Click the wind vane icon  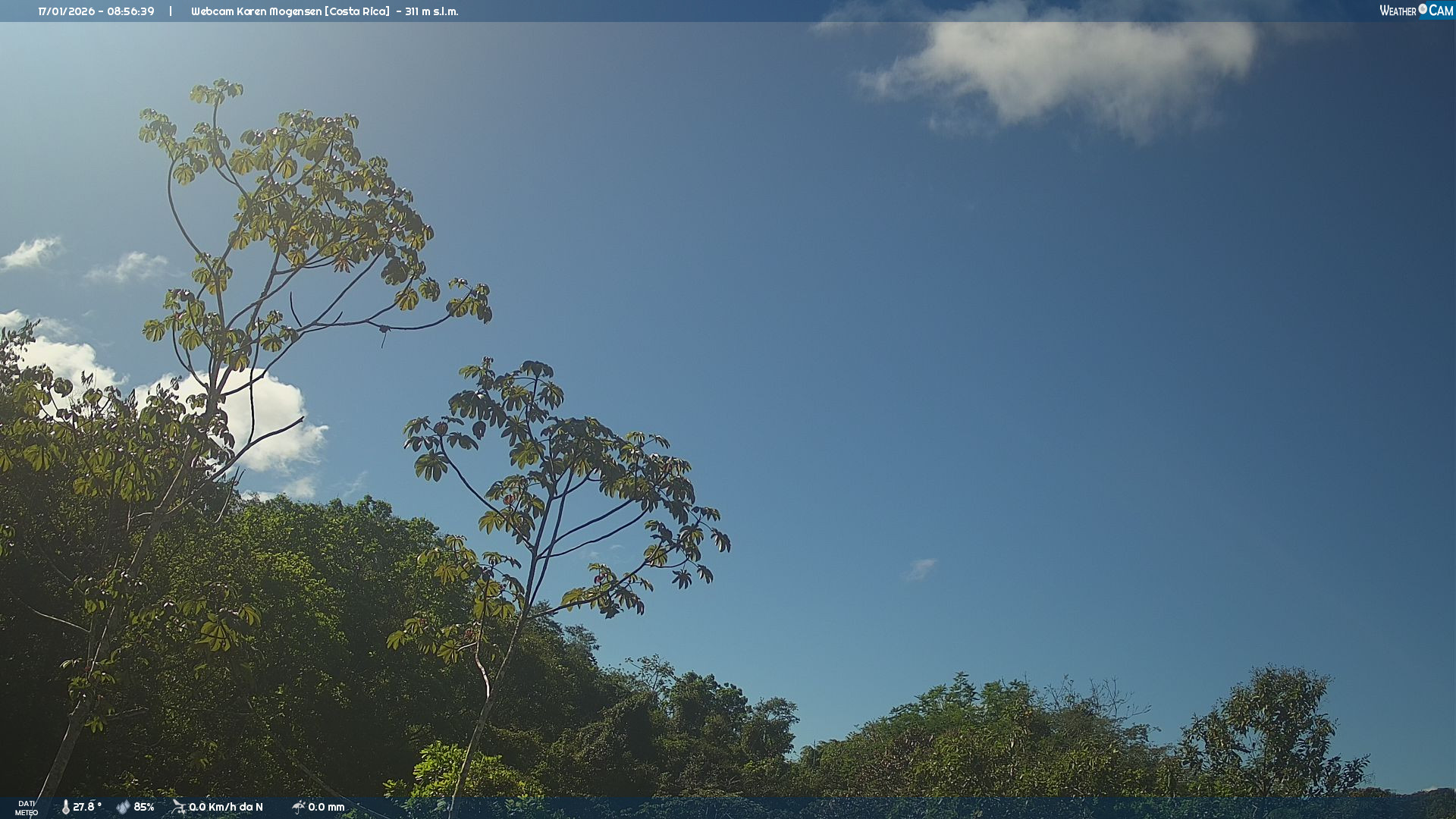click(178, 807)
